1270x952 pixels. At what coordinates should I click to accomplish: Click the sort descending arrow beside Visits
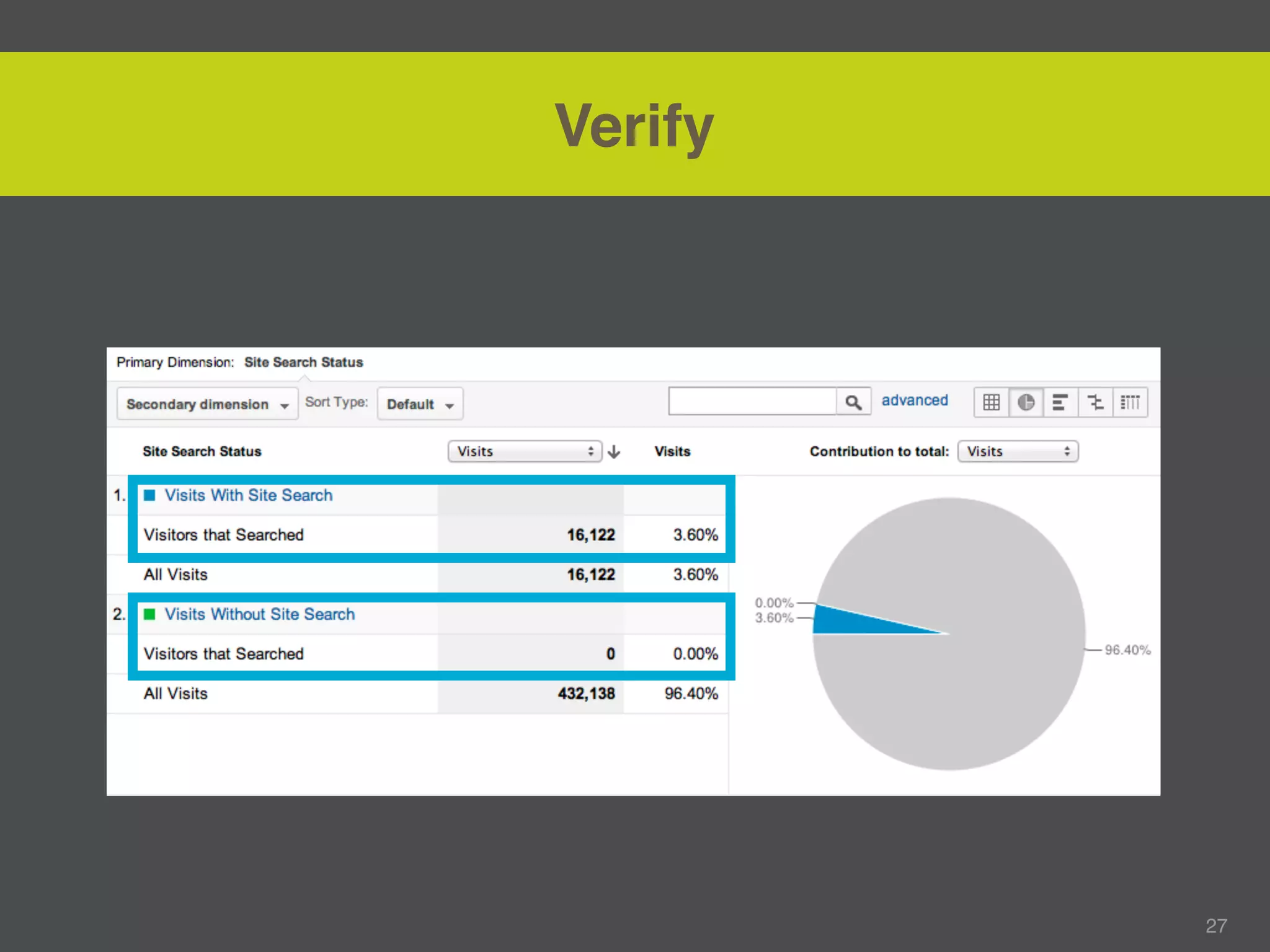point(614,452)
